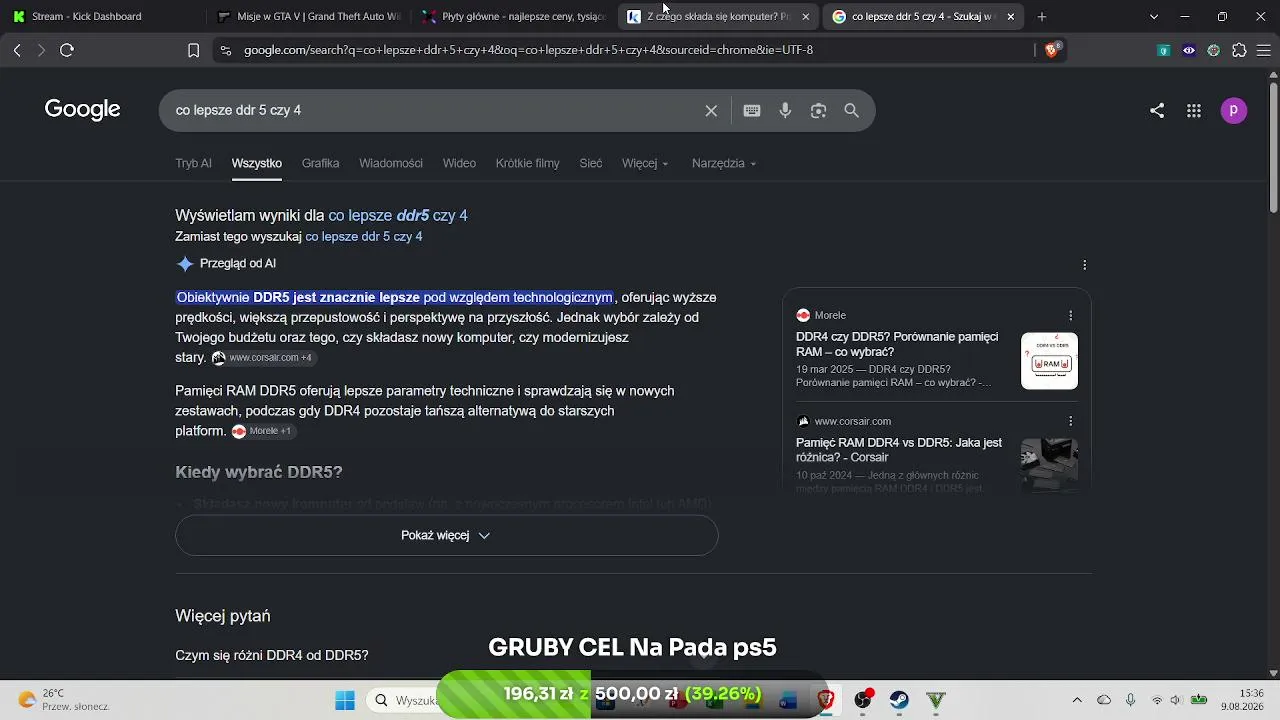Start voice search with the microphone
Viewport: 1280px width, 720px height.
[x=785, y=111]
